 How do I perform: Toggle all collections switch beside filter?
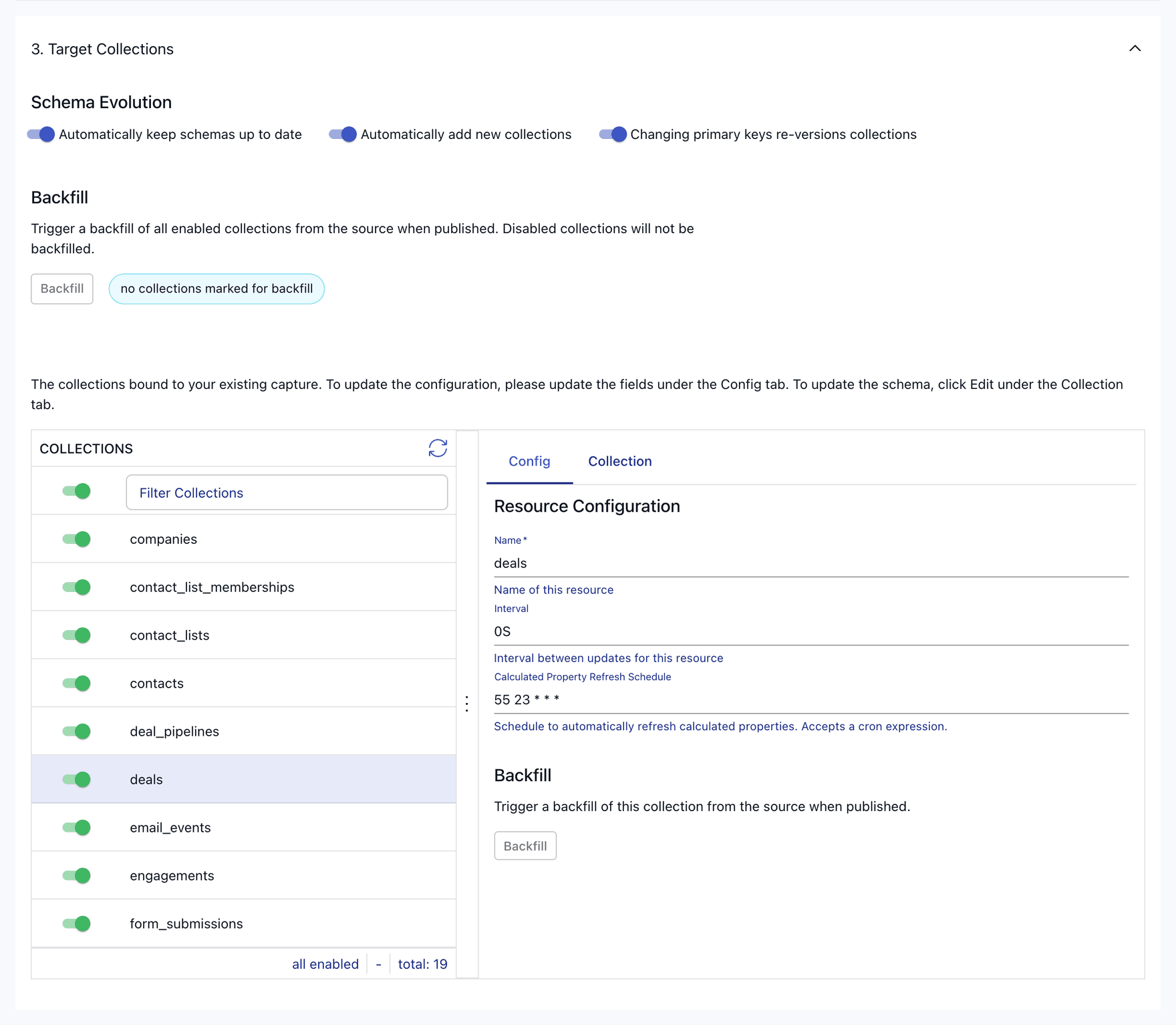pyautogui.click(x=77, y=492)
